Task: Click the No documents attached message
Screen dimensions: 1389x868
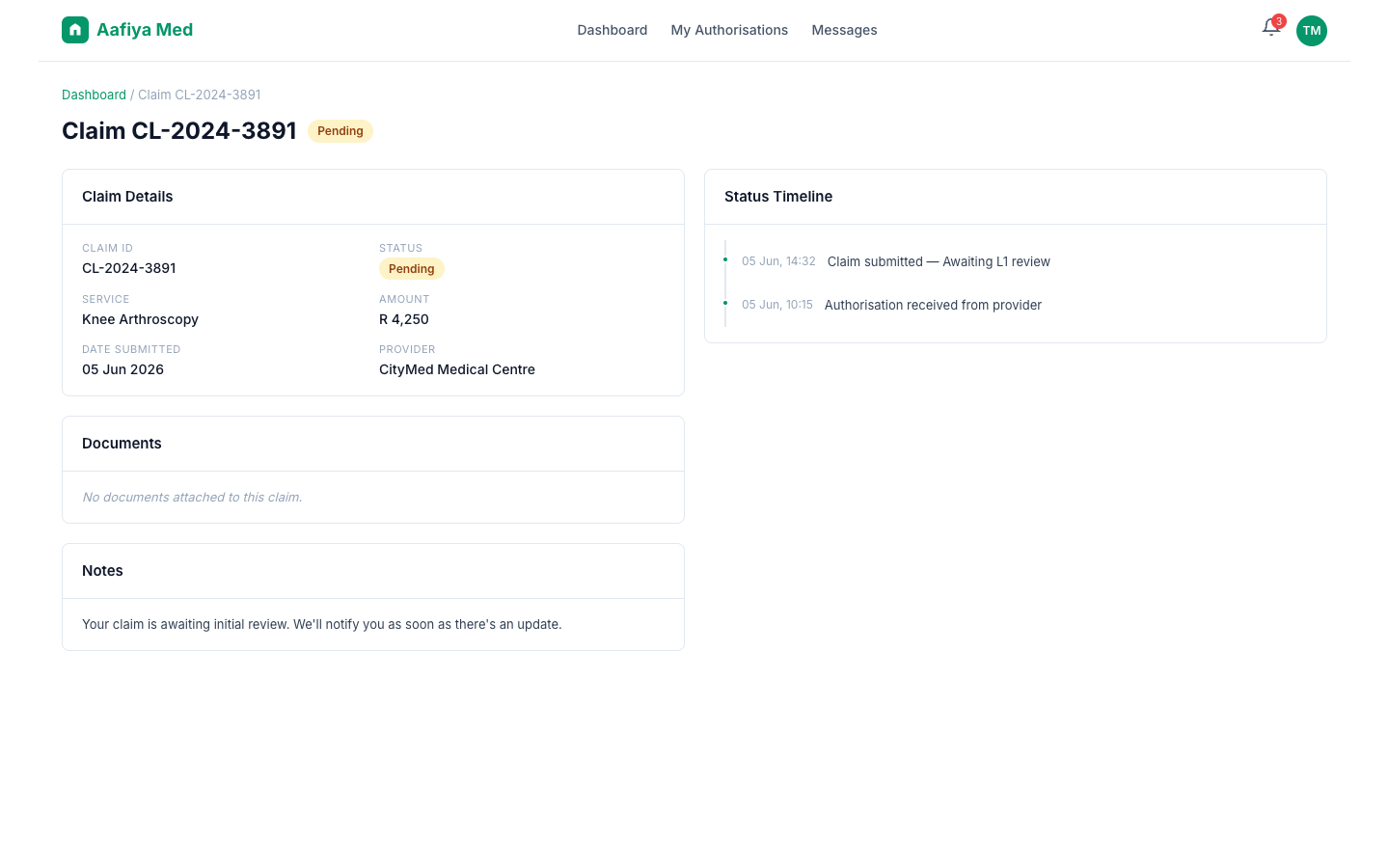Action: (x=192, y=497)
